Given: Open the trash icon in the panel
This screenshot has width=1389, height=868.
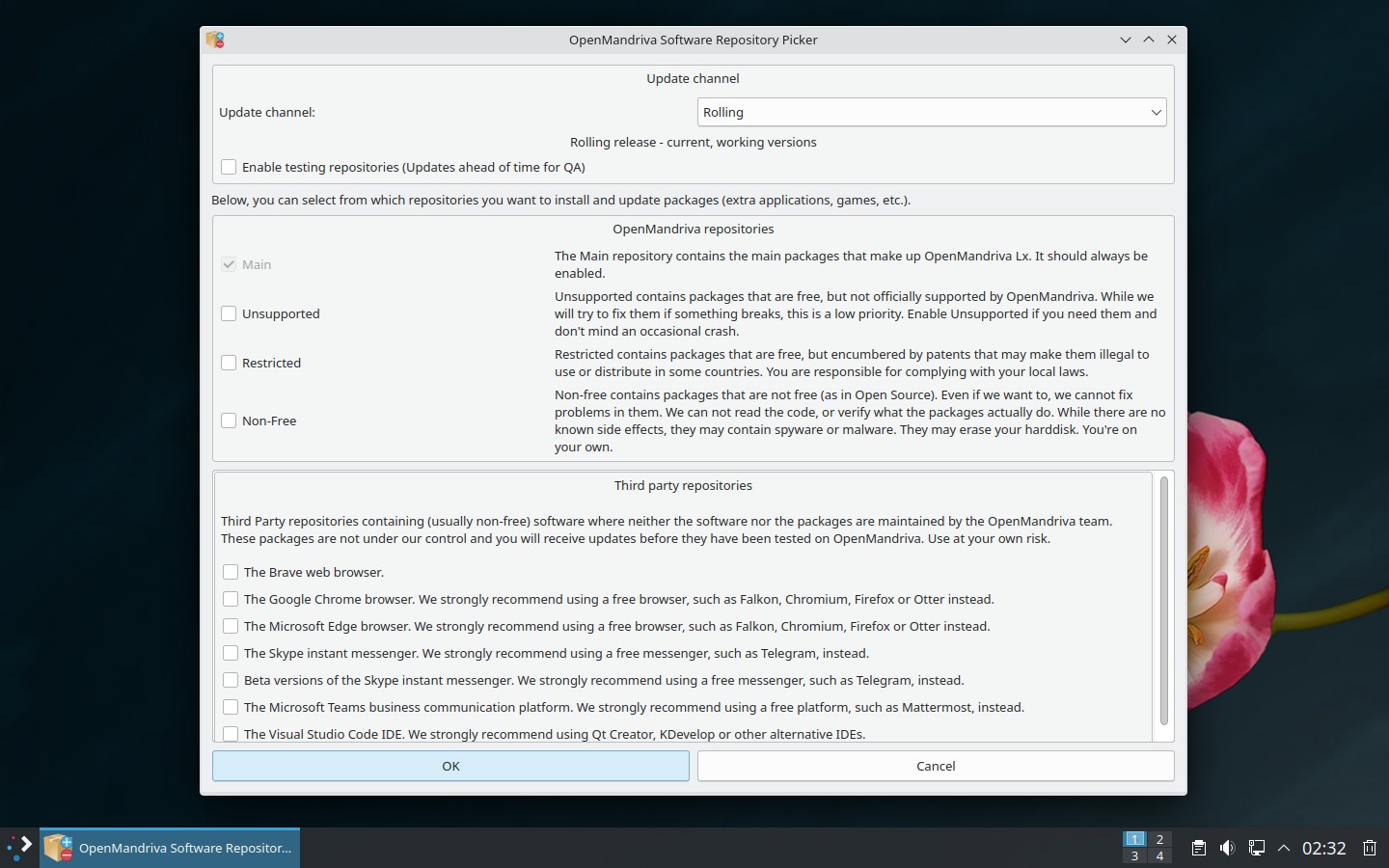Looking at the screenshot, I should coord(1370,848).
